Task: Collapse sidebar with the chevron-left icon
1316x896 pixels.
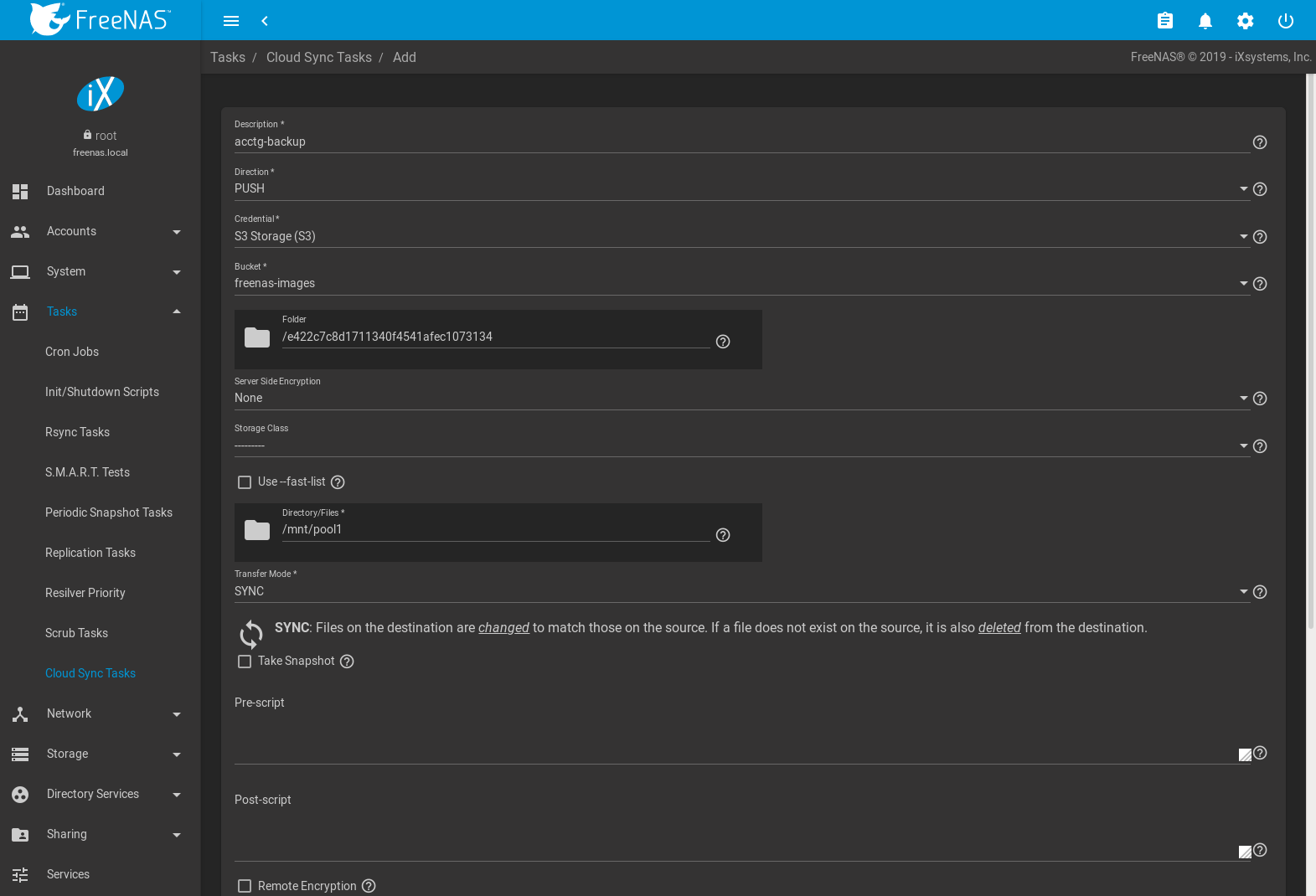Action: 265,21
